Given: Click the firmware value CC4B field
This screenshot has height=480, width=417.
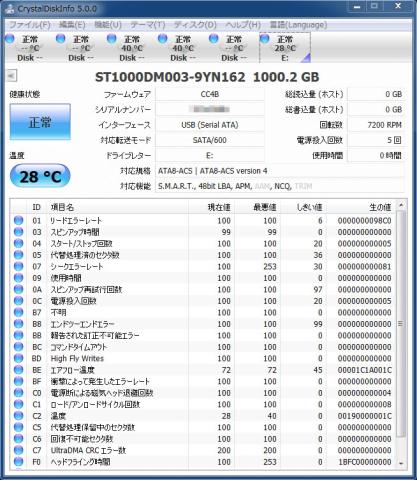Looking at the screenshot, I should click(x=210, y=94).
